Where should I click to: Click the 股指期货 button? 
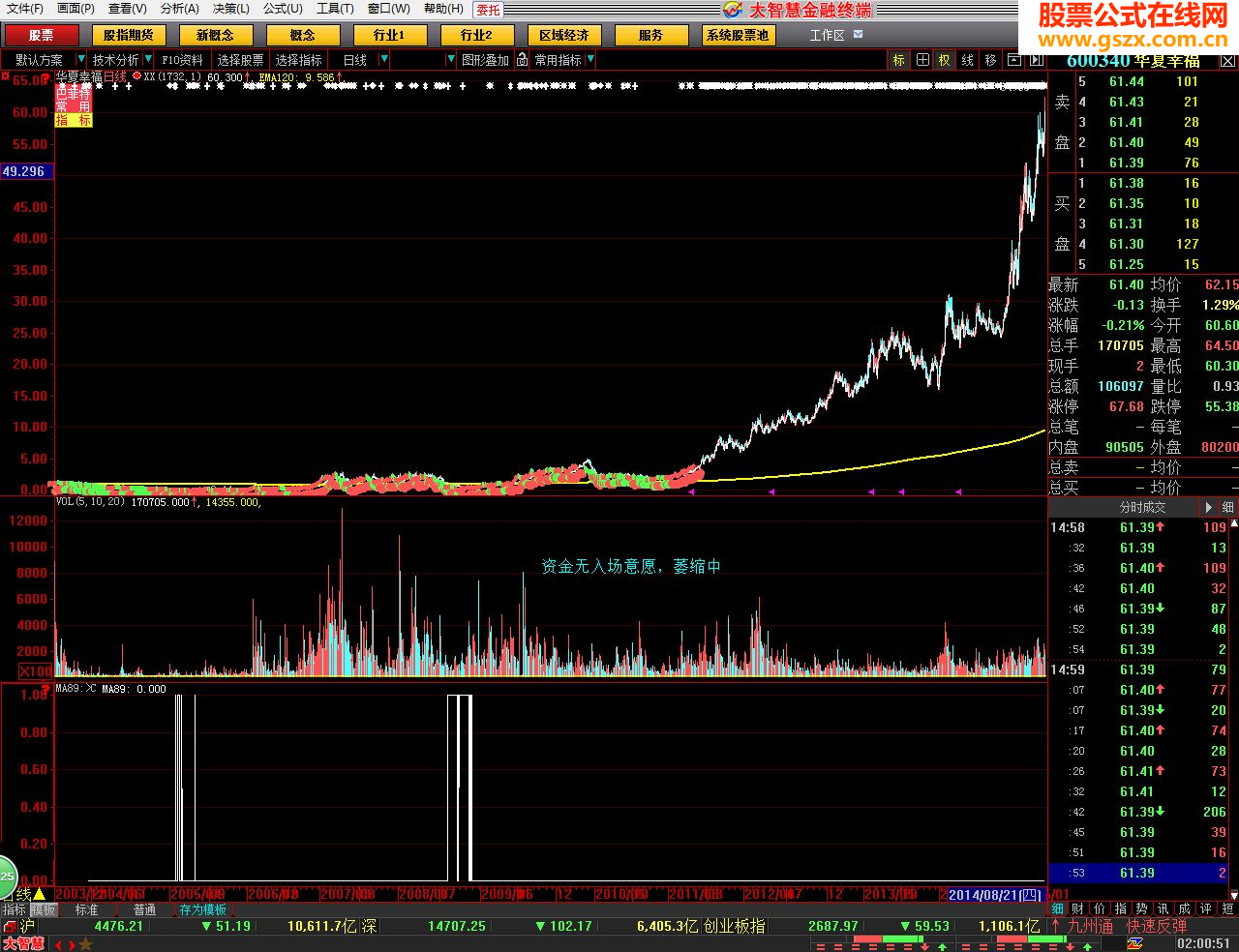pyautogui.click(x=129, y=35)
